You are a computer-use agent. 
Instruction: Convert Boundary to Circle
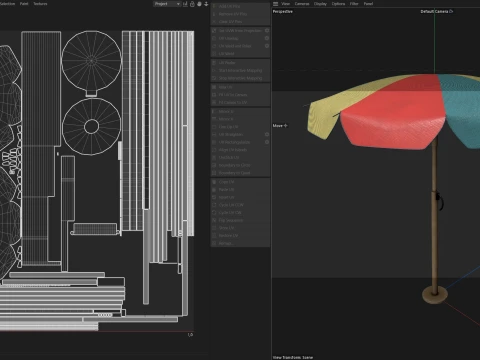pos(240,165)
